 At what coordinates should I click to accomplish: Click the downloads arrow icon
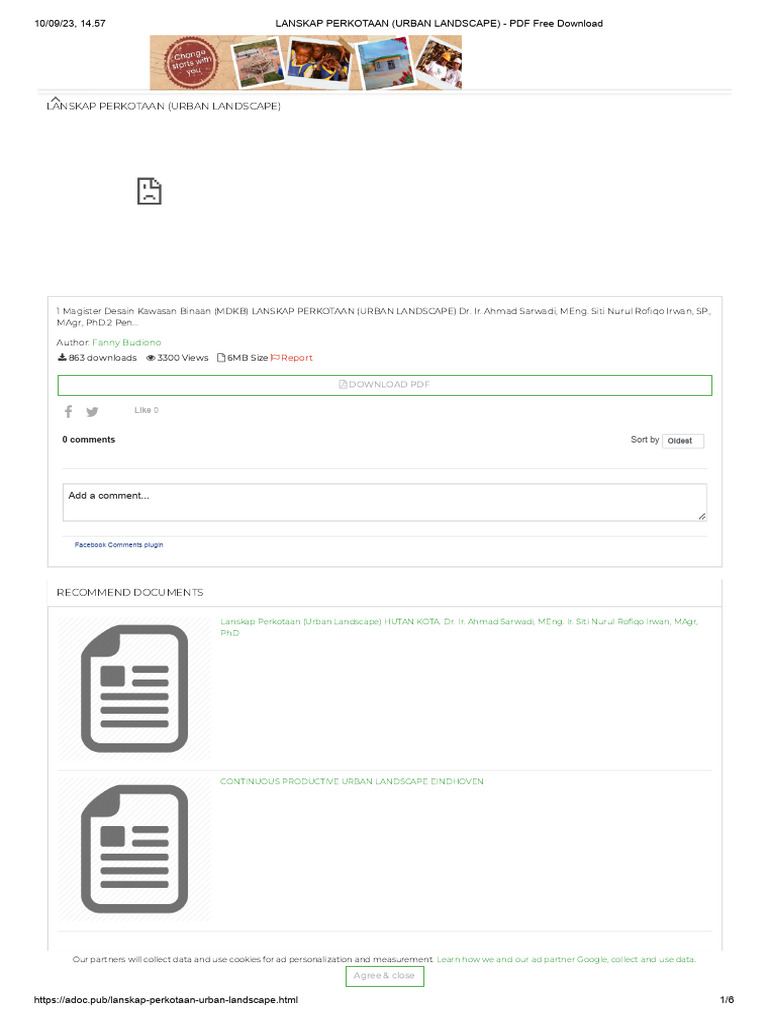click(62, 358)
